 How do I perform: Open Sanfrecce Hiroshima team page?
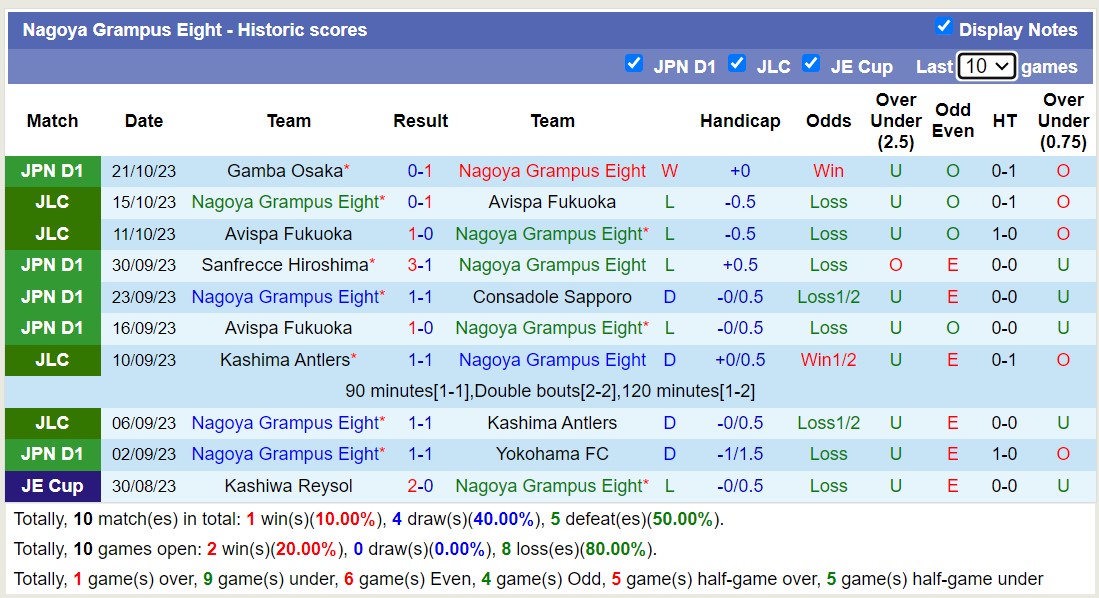pos(285,265)
